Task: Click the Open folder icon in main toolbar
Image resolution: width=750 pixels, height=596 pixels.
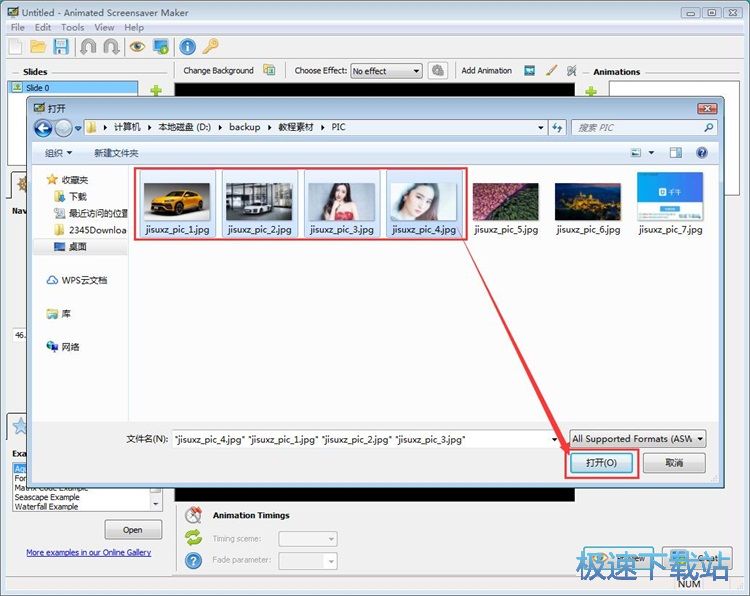Action: (x=38, y=47)
